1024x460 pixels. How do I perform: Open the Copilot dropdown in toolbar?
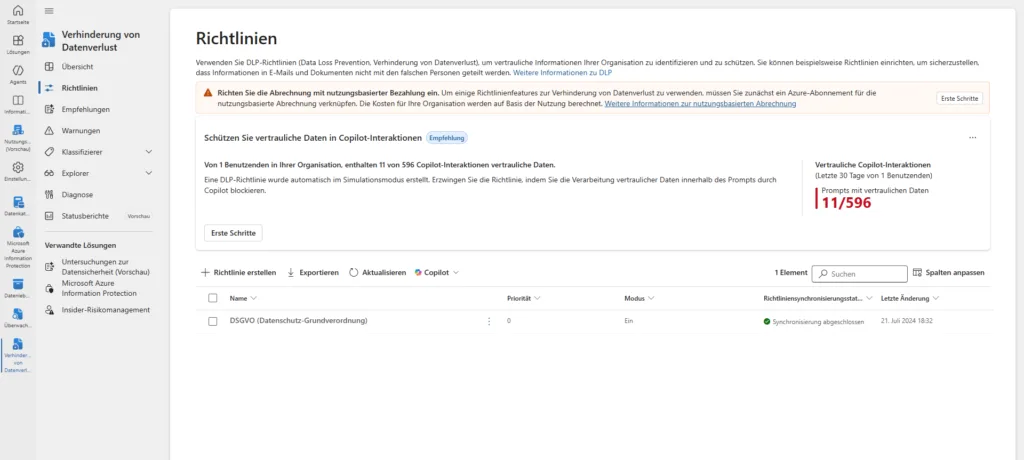(436, 272)
